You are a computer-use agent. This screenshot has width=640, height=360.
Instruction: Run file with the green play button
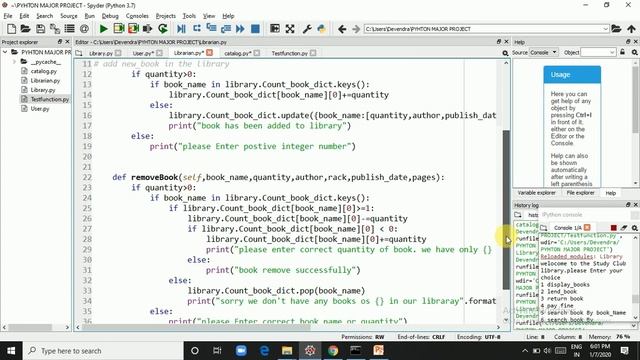click(103, 29)
